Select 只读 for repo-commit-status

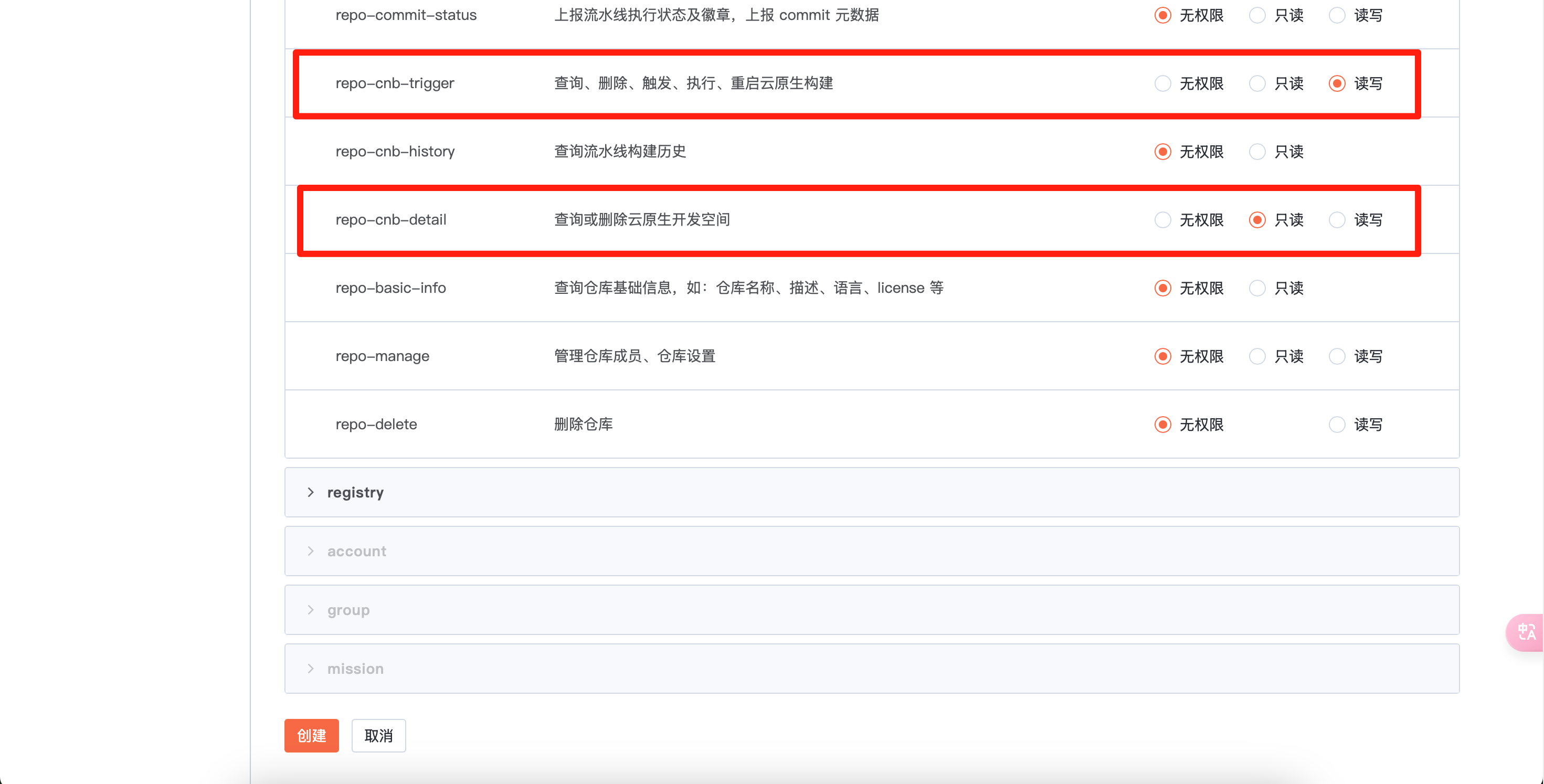(x=1257, y=15)
